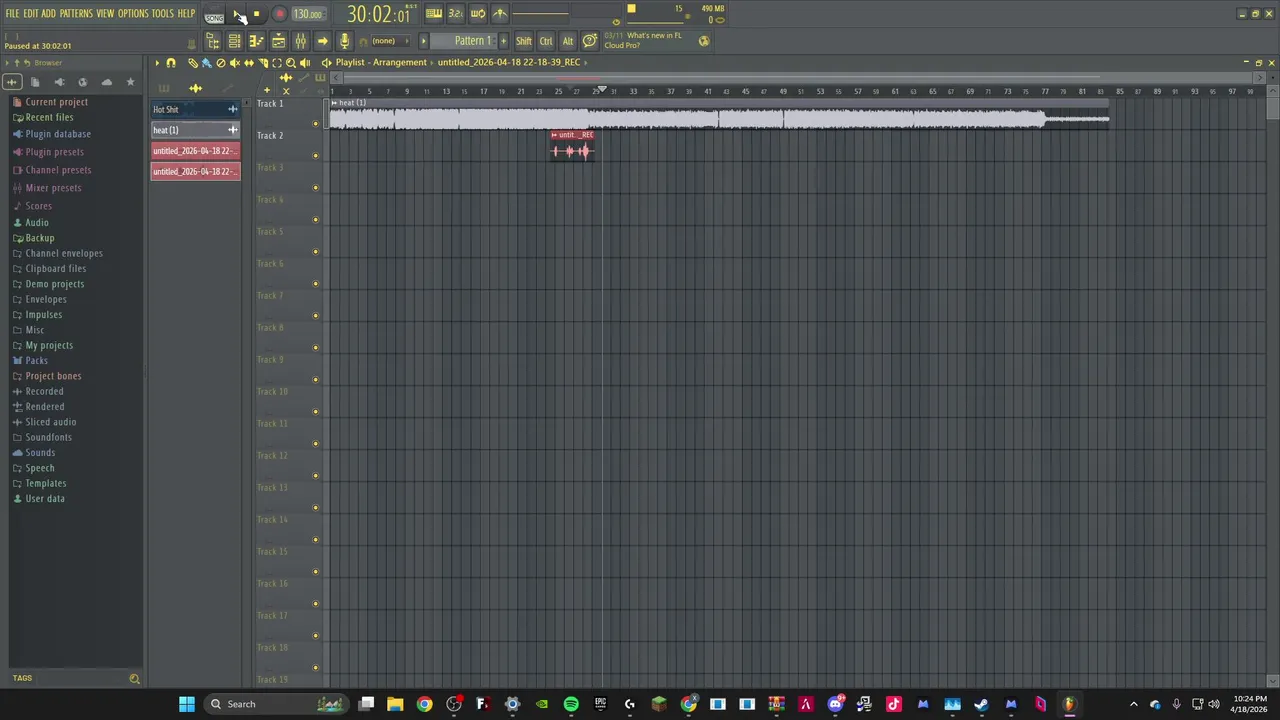
Task: Mute Track 2 with its yellow dot
Action: (x=316, y=156)
